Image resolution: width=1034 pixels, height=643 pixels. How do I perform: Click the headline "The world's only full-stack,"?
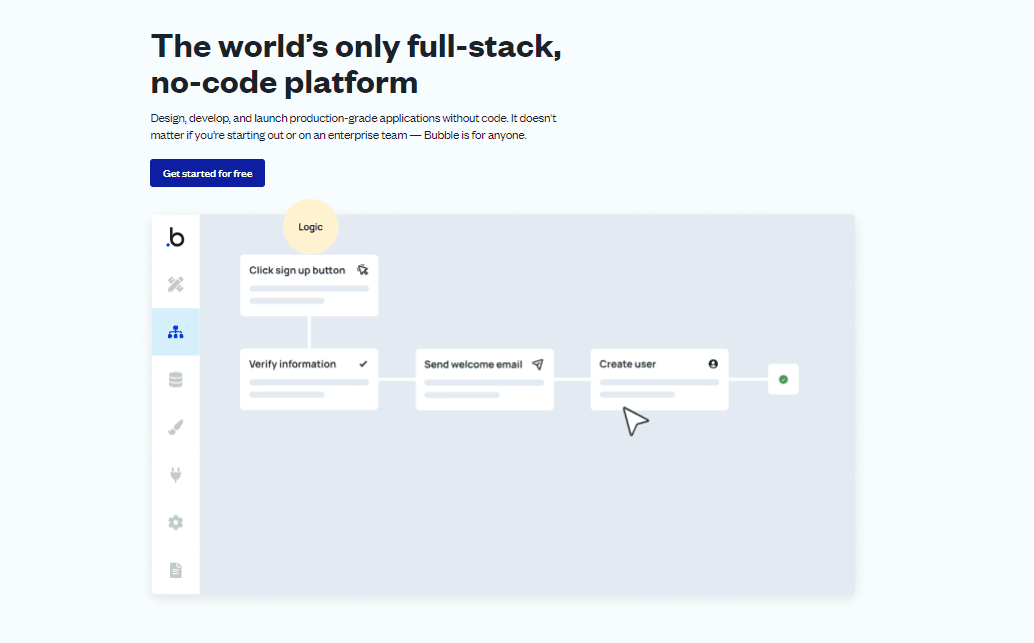(x=356, y=46)
